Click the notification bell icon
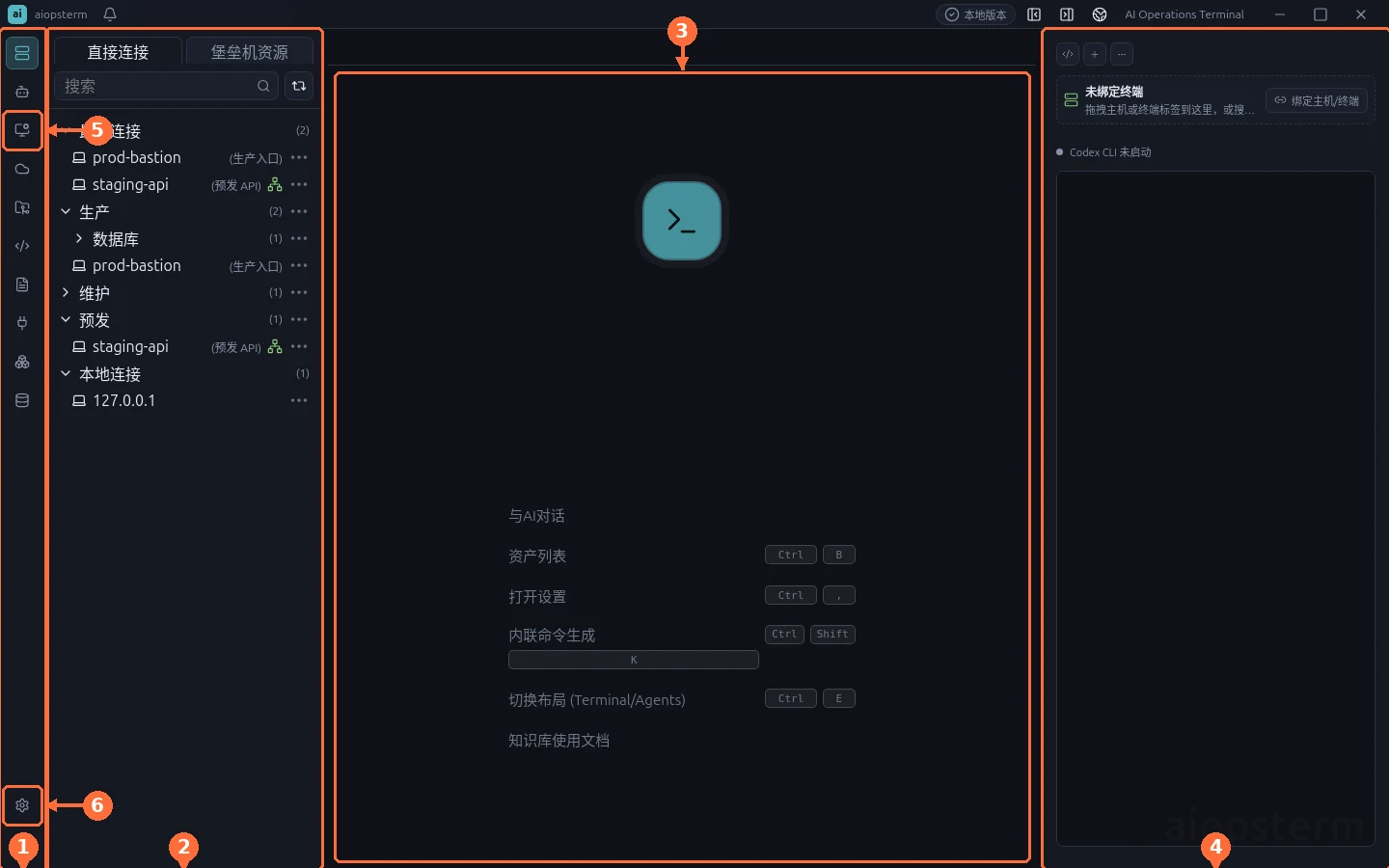The height and width of the screenshot is (868, 1389). (110, 14)
